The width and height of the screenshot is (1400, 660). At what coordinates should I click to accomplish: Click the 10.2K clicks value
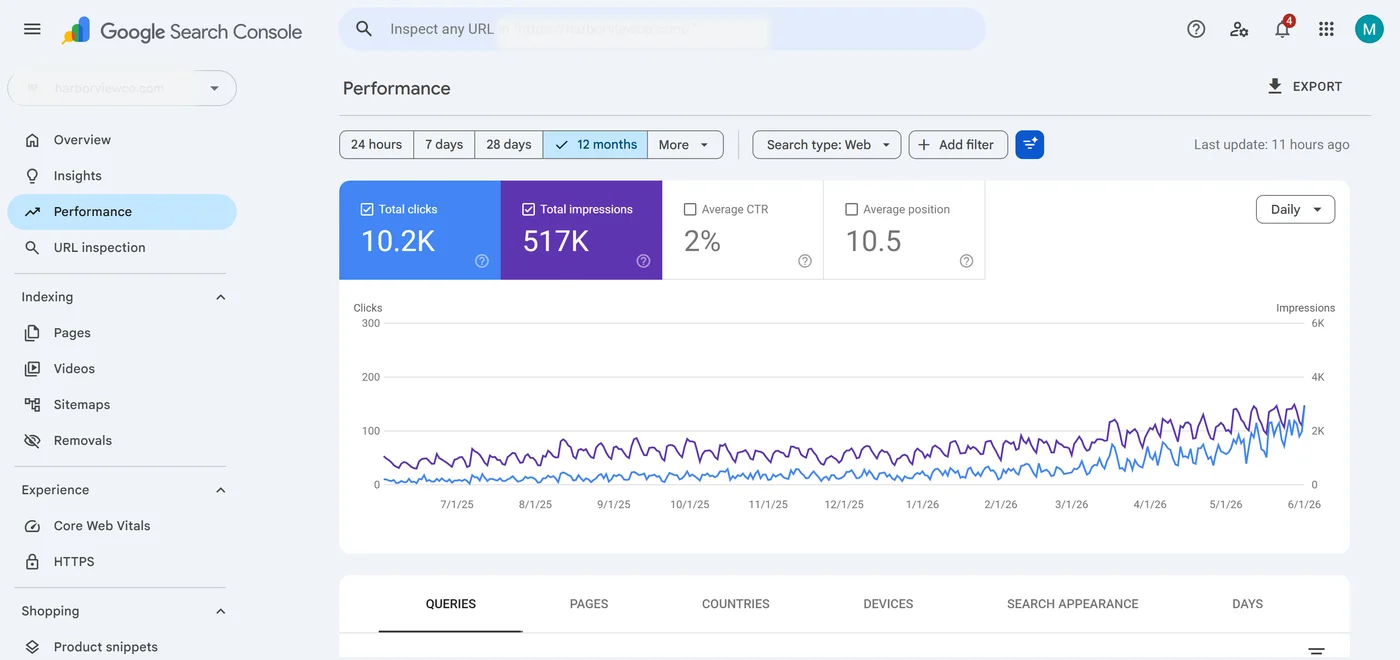pos(398,241)
